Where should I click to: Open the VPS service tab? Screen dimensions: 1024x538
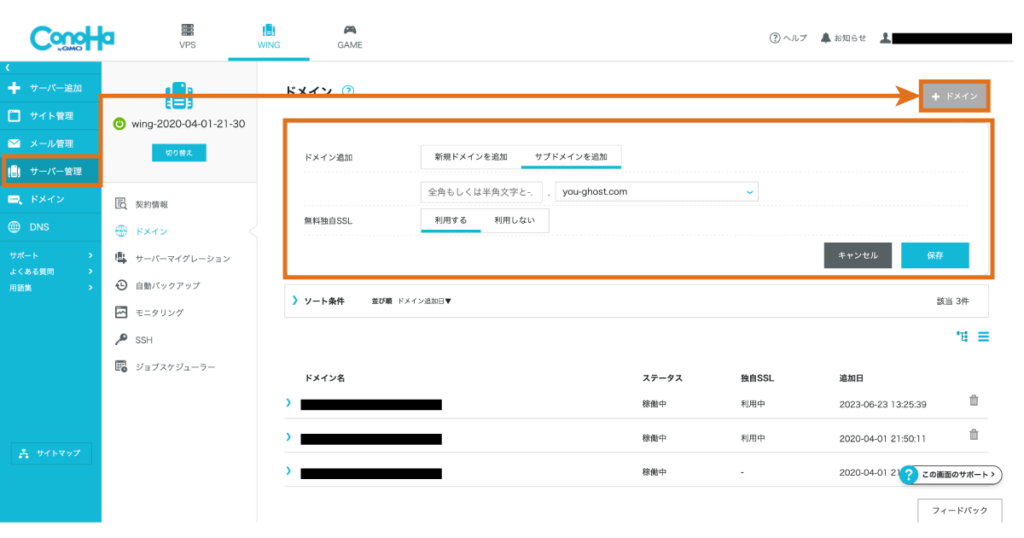tap(187, 36)
